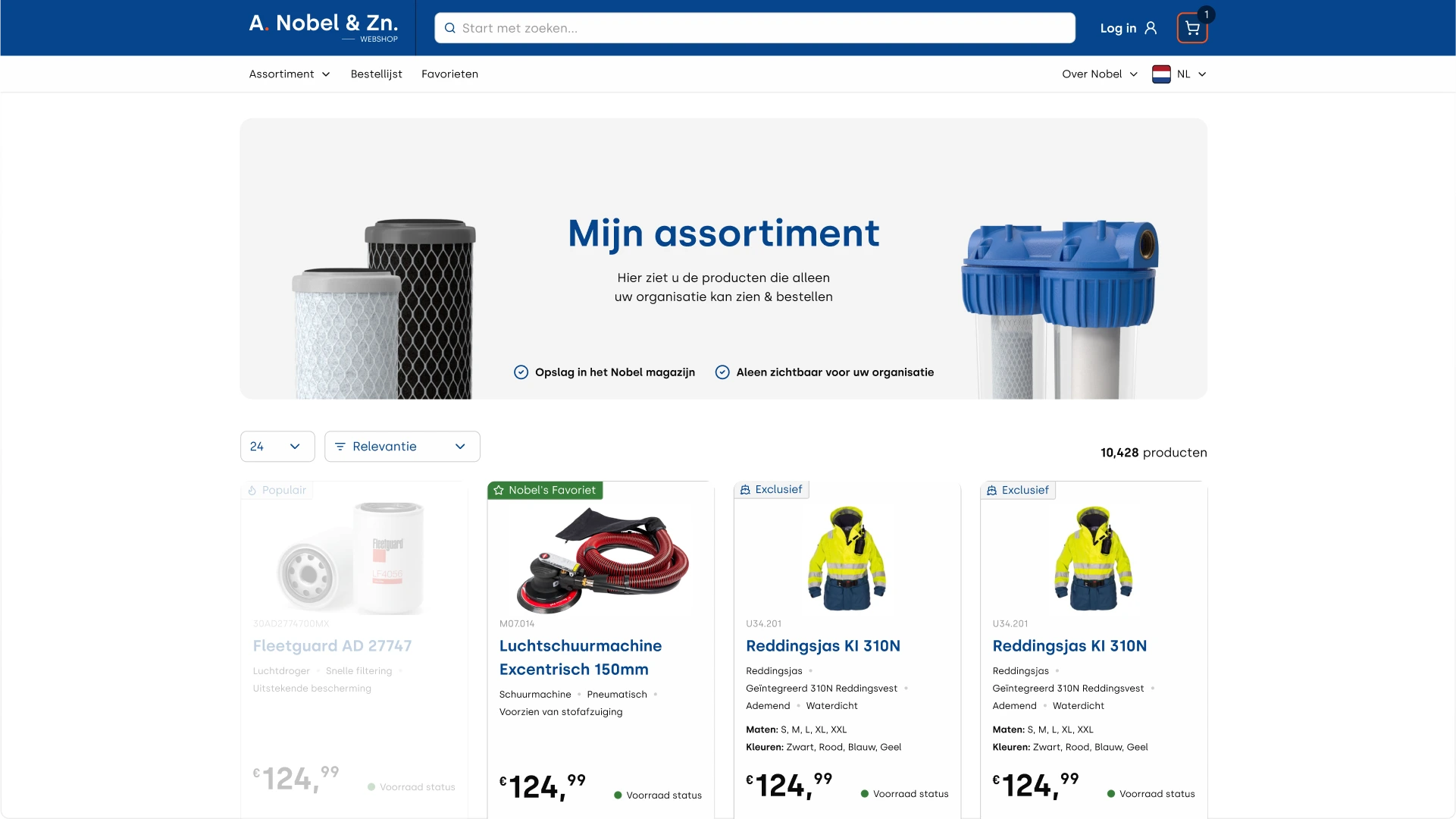This screenshot has width=1456, height=819.
Task: Click checkmark icon beside Alleen zichtbaar voor uw organisatie
Action: tap(722, 372)
